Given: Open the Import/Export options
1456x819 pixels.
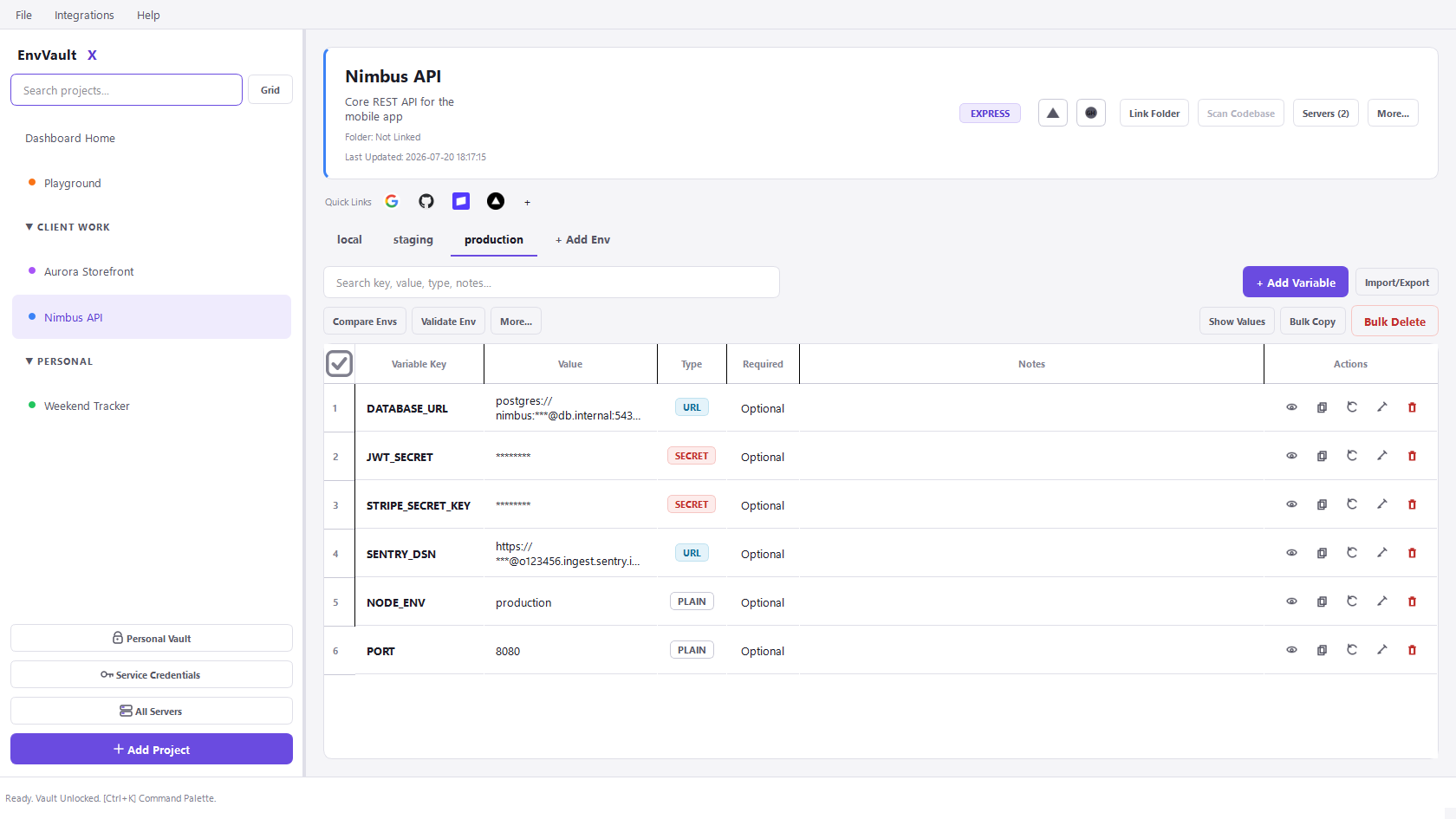Looking at the screenshot, I should [1396, 283].
